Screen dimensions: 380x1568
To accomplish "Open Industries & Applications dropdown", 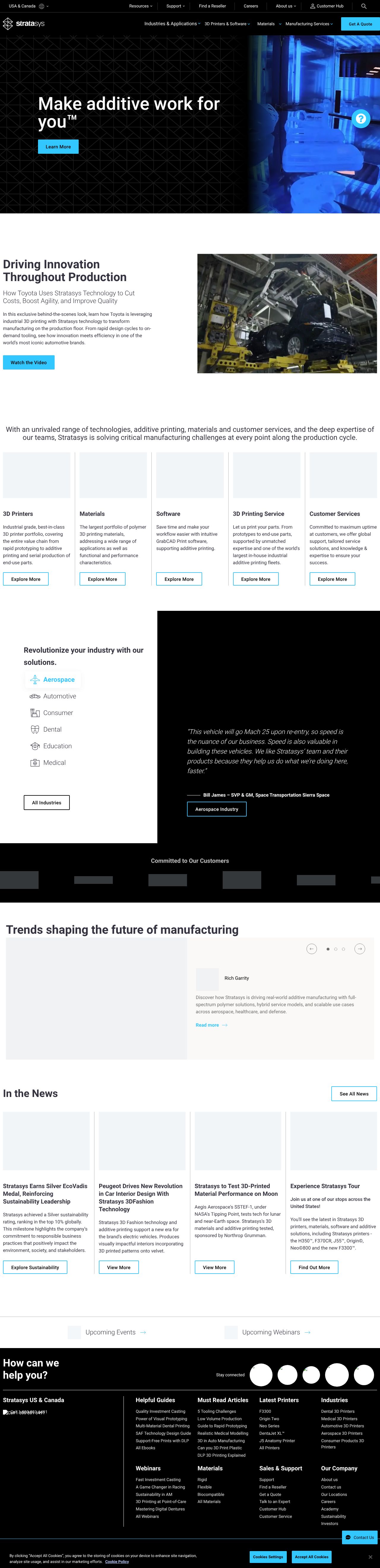I will pos(172,24).
